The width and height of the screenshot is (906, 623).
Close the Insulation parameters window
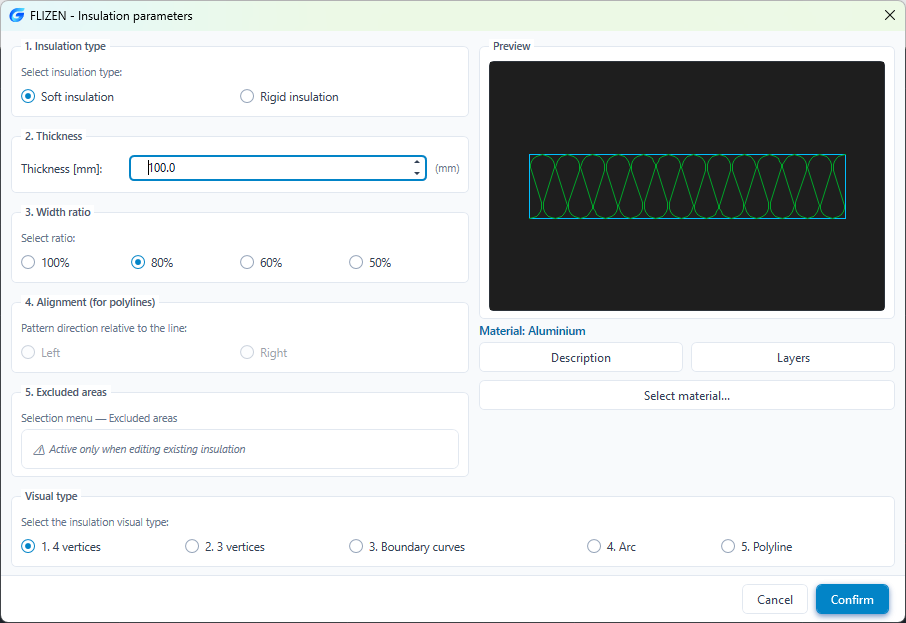coord(890,16)
